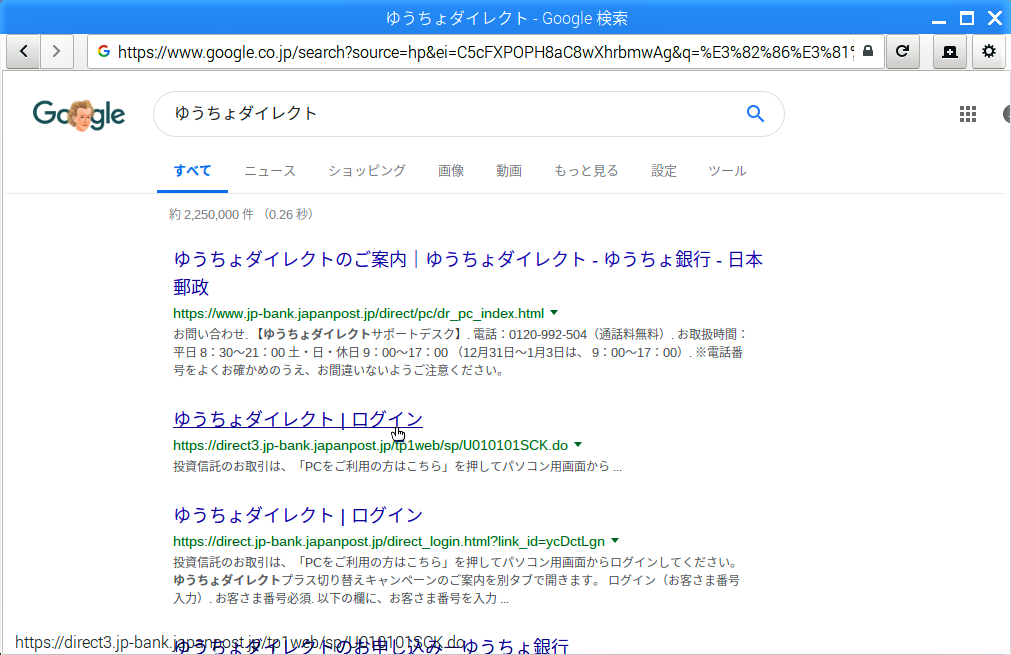
Task: Expand the arrow beside U010101SCK.do URL
Action: click(578, 445)
